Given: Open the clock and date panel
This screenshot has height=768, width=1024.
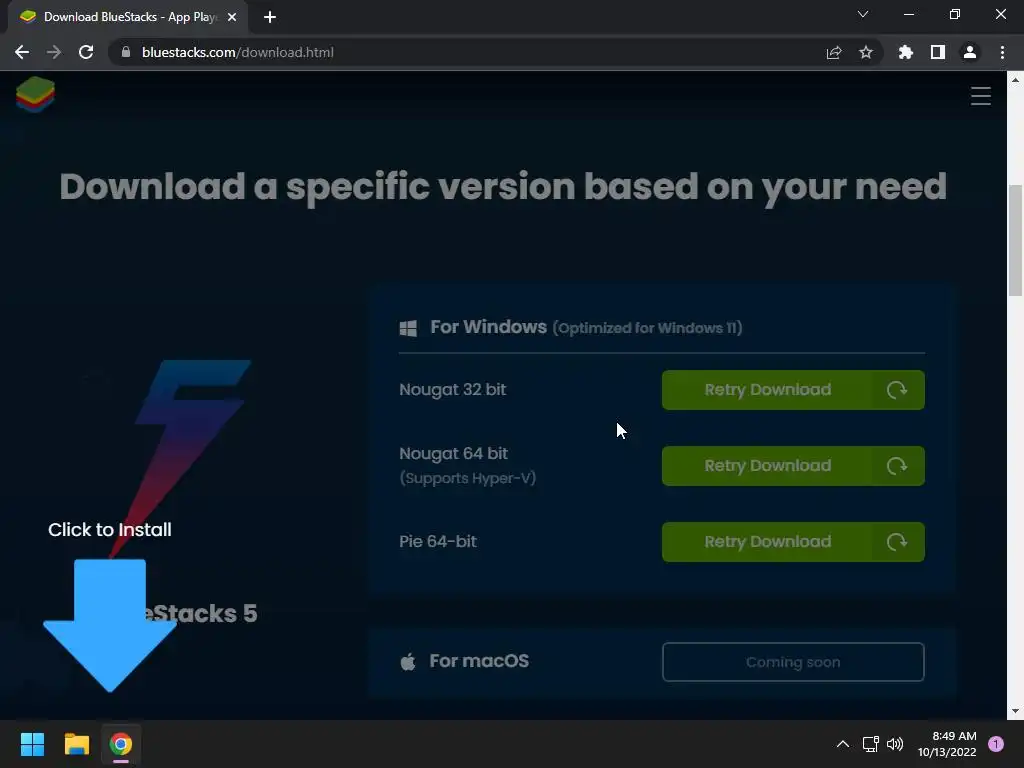Looking at the screenshot, I should tap(947, 744).
